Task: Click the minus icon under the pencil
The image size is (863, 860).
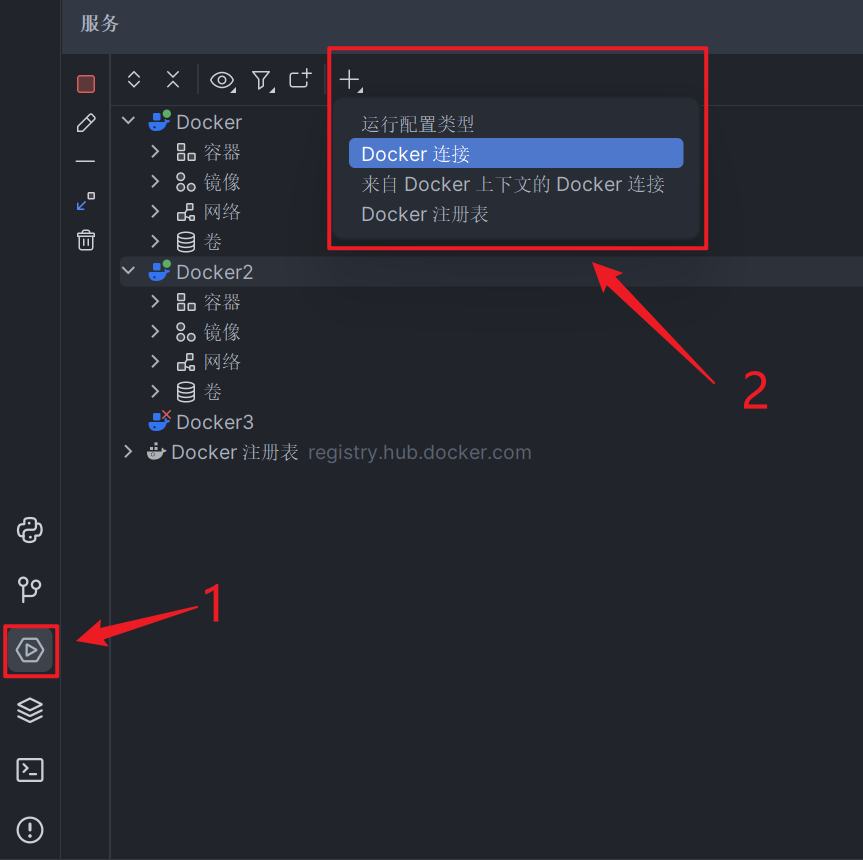Action: tap(85, 161)
